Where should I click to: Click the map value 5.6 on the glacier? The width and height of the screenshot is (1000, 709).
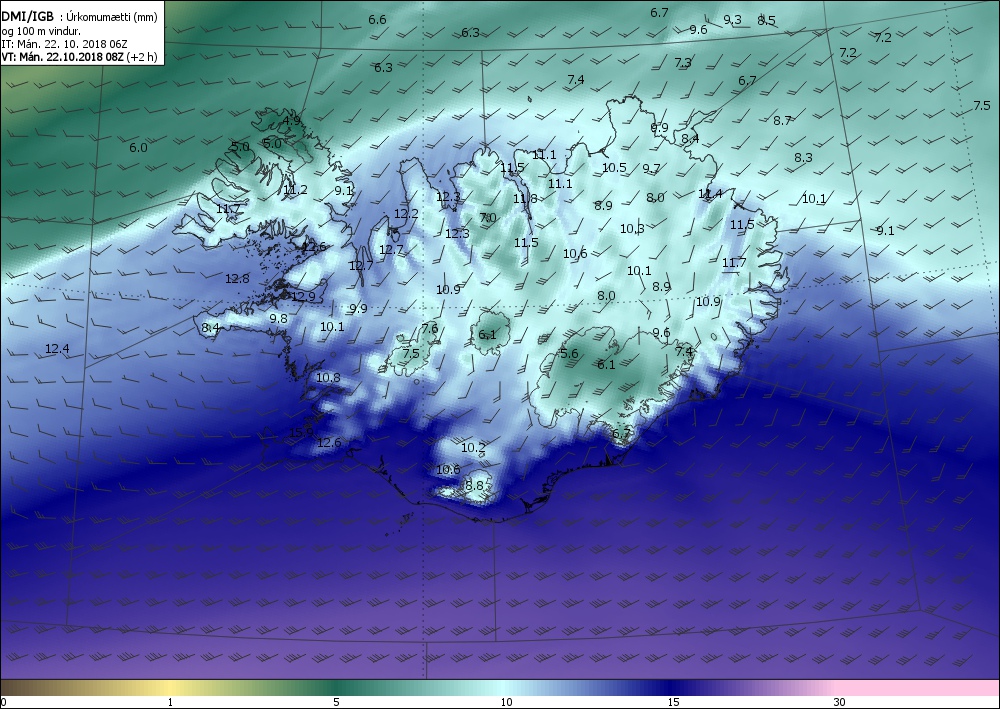(568, 353)
